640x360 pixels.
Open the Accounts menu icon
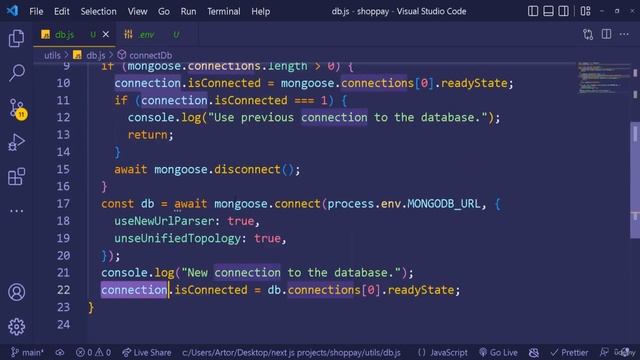click(16, 292)
